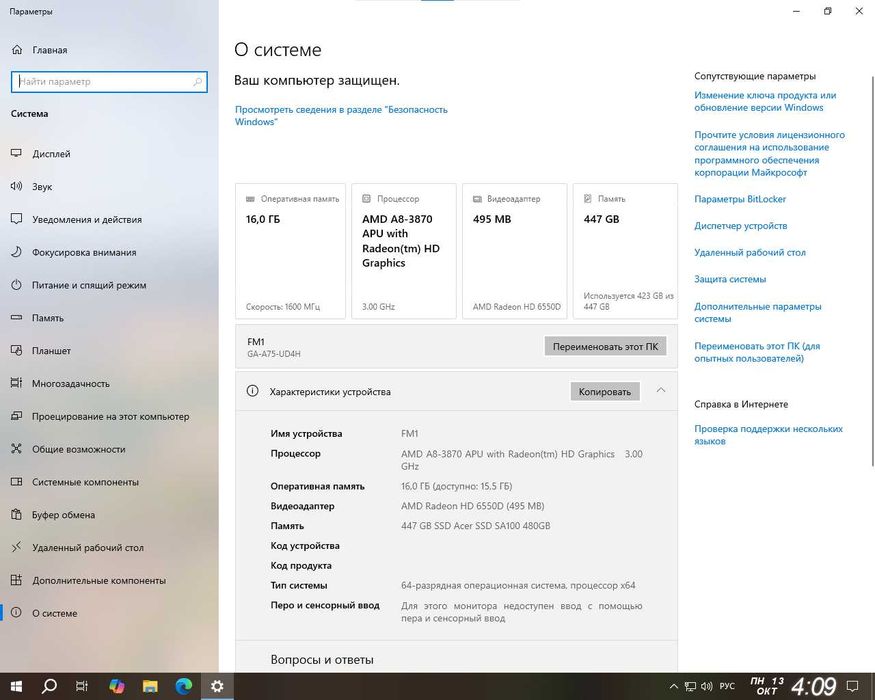Open Диспетчер устройств link
The image size is (875, 700).
741,226
